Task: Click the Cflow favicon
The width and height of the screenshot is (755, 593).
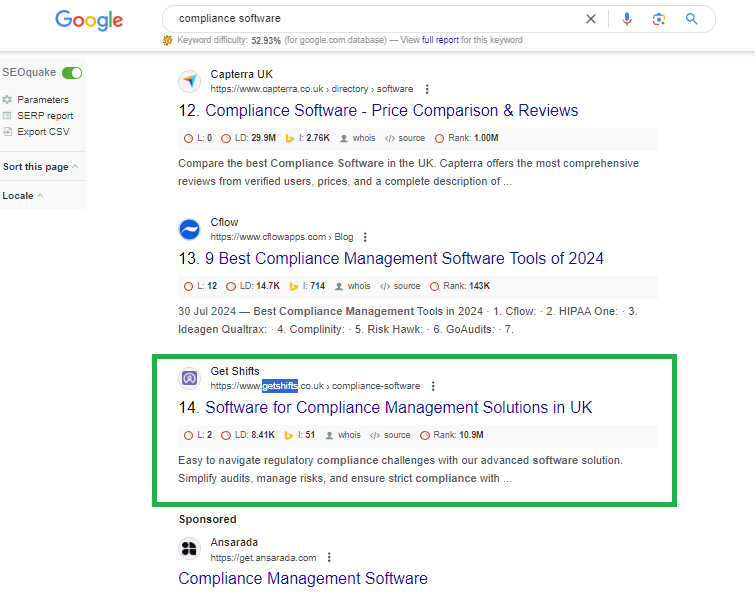Action: 190,230
